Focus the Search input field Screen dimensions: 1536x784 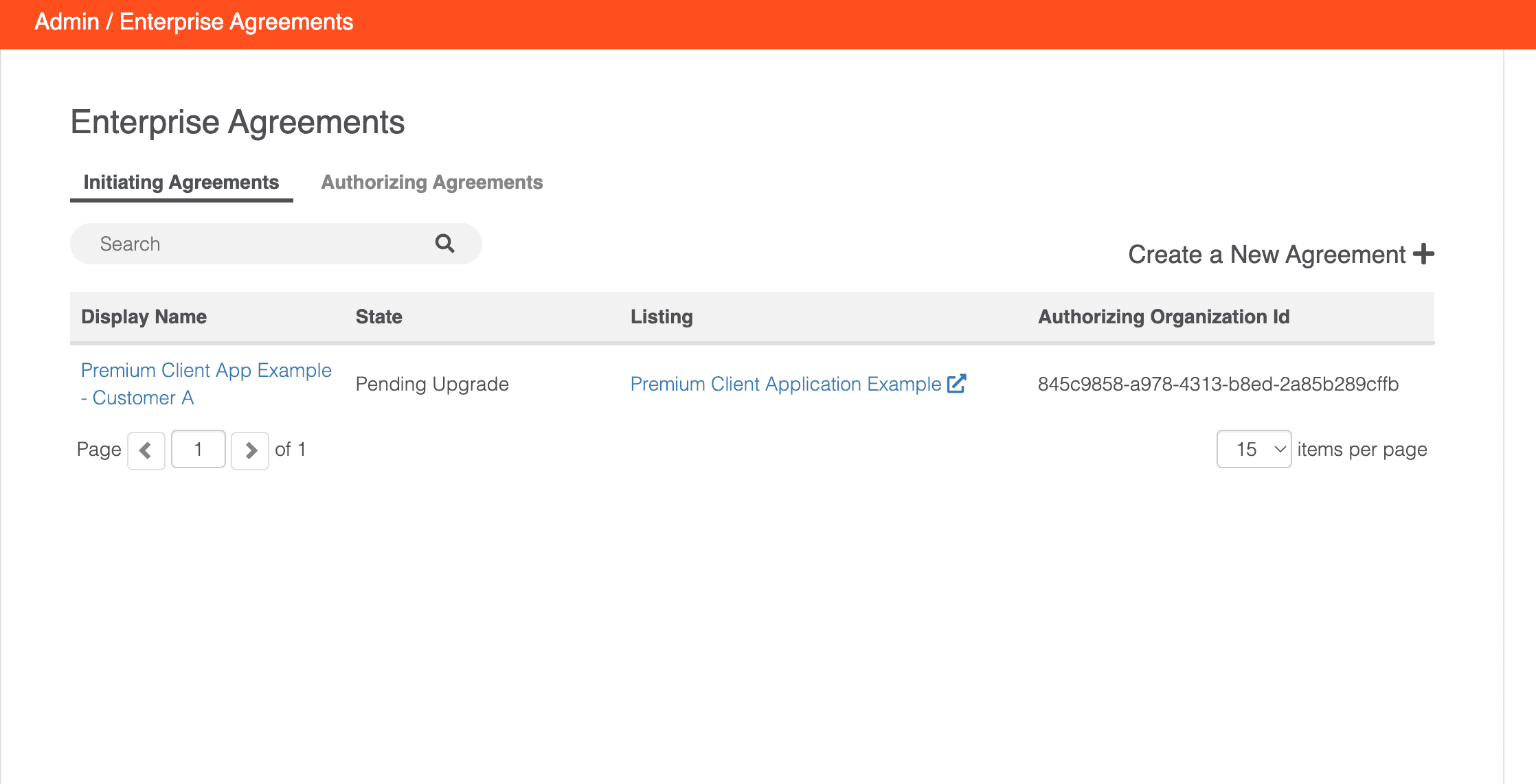261,244
